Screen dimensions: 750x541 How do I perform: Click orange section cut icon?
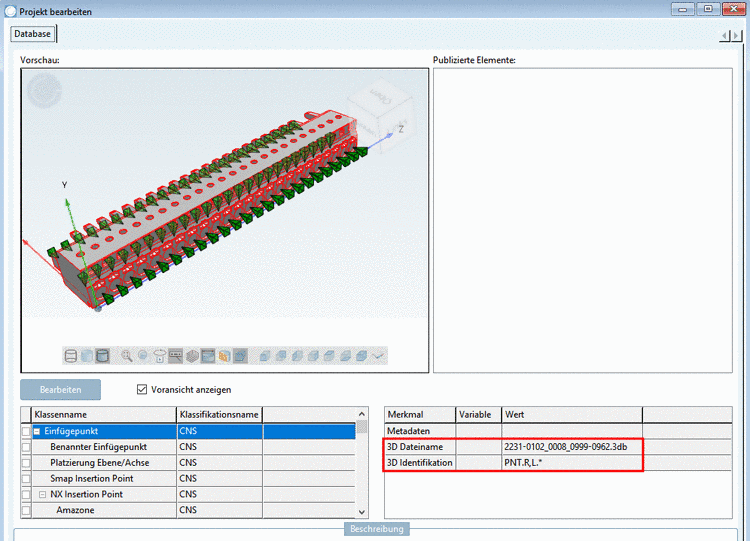(224, 356)
